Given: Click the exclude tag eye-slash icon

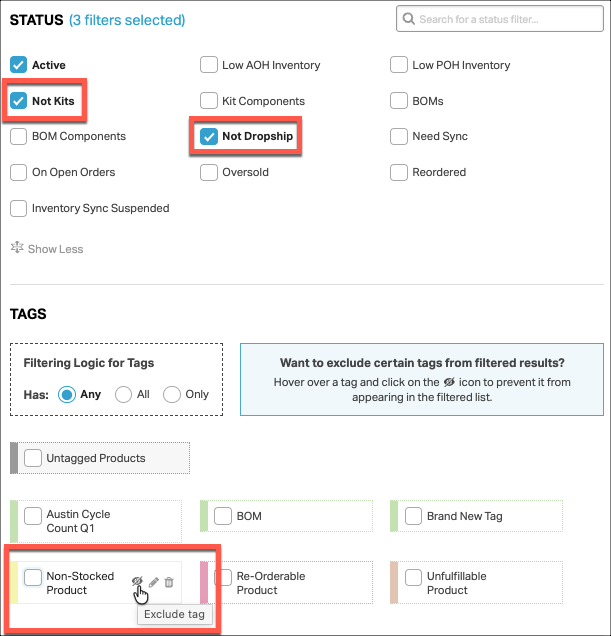Looking at the screenshot, I should point(137,581).
